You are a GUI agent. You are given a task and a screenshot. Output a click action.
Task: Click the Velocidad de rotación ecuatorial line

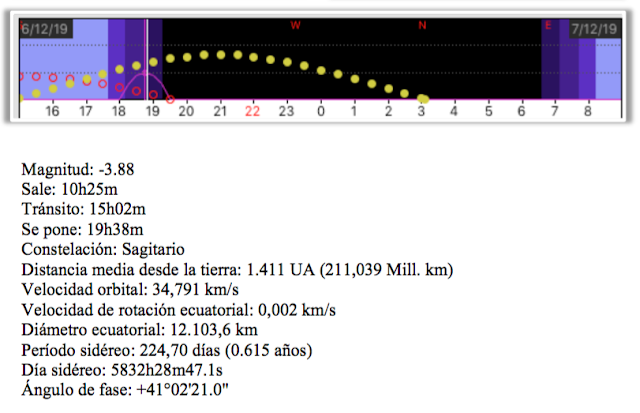(x=178, y=310)
